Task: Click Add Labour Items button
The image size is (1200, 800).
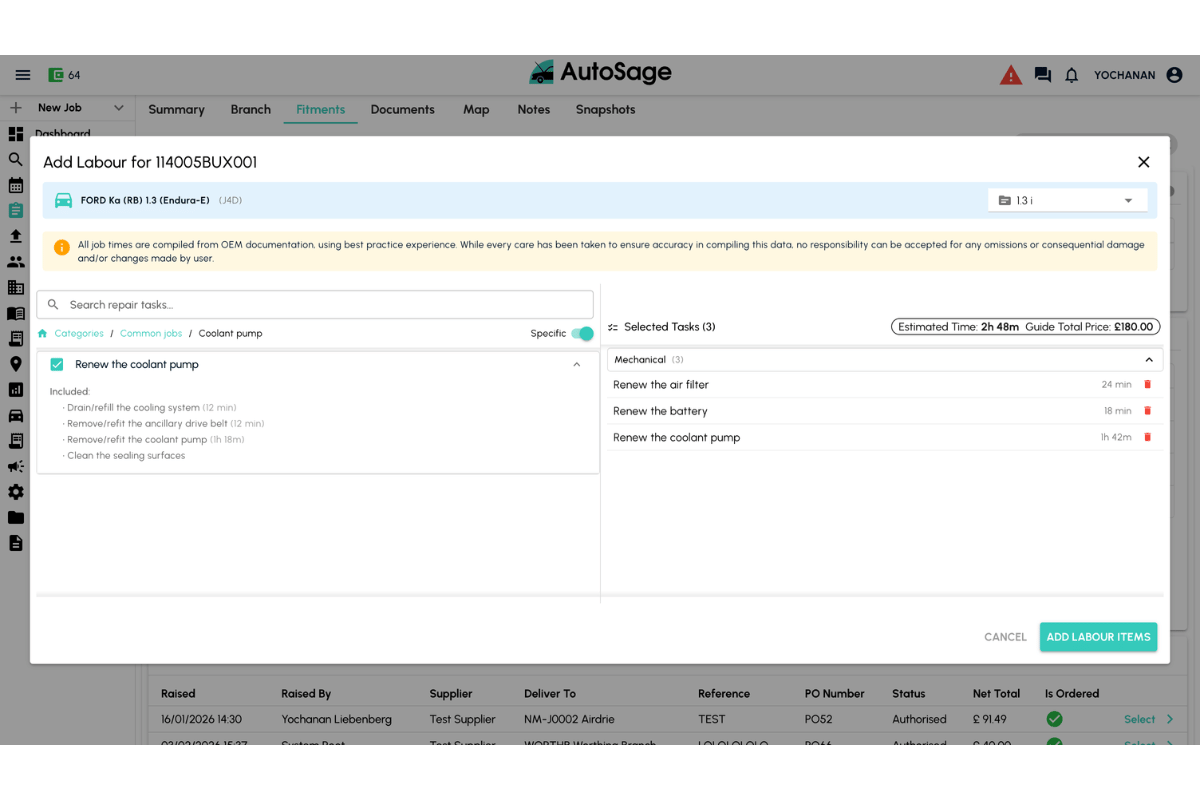Action: click(1098, 637)
